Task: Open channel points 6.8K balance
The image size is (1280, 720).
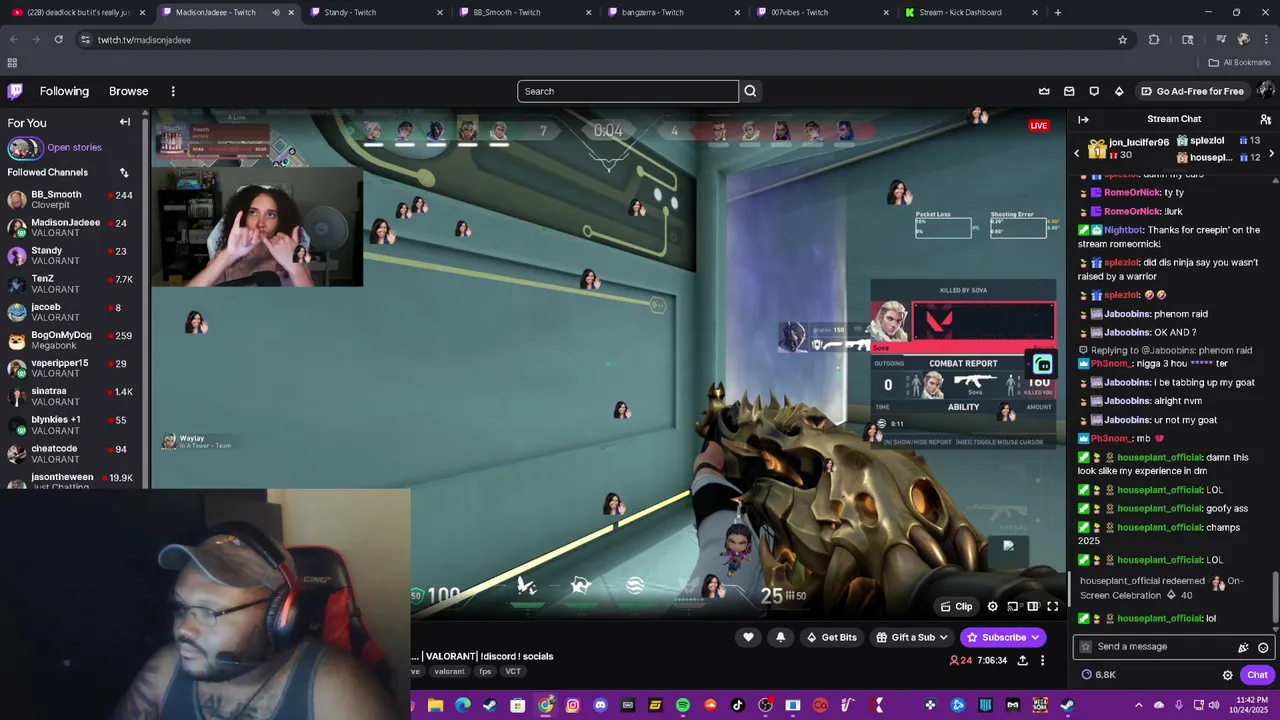Action: 1098,675
